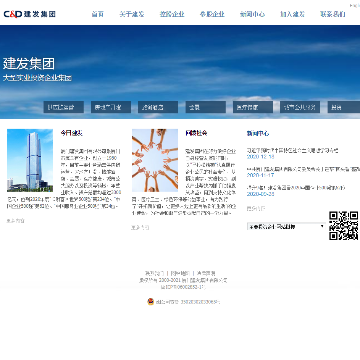Click the hands-in-circle thumbnail
Screen dimensions: 360x360
tap(155, 160)
